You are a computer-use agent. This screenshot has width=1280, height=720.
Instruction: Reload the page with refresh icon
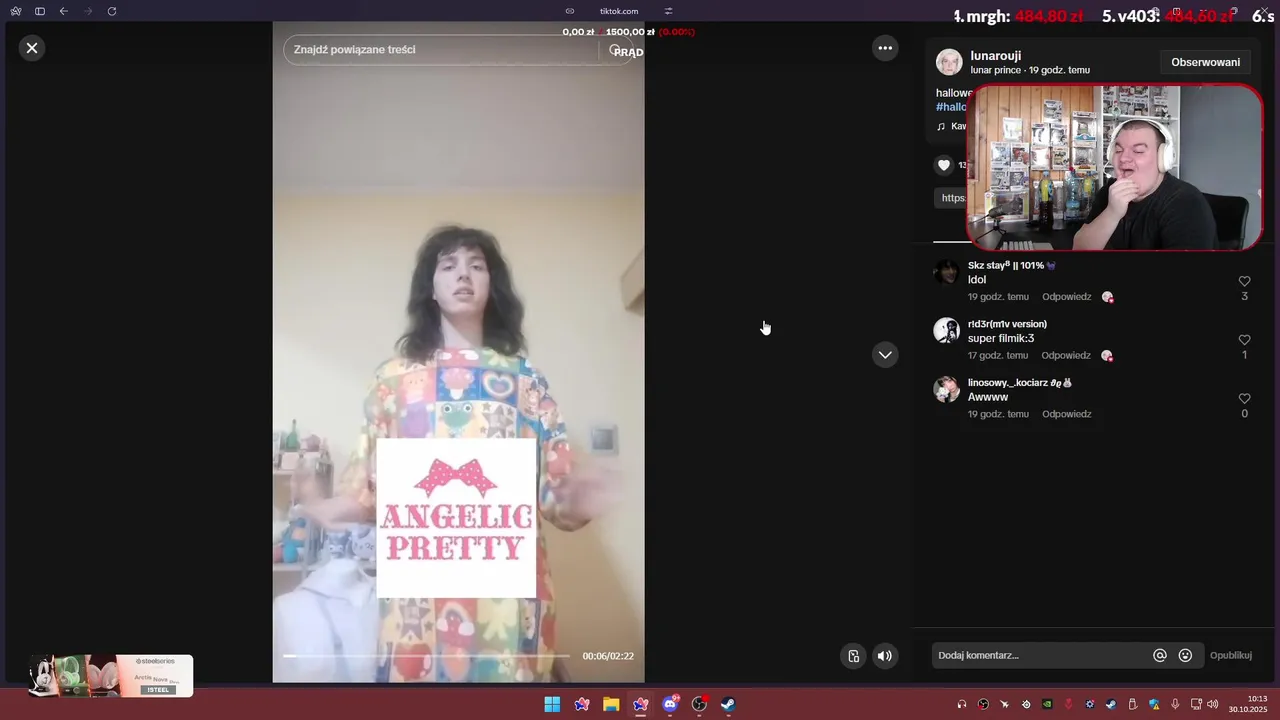(112, 11)
